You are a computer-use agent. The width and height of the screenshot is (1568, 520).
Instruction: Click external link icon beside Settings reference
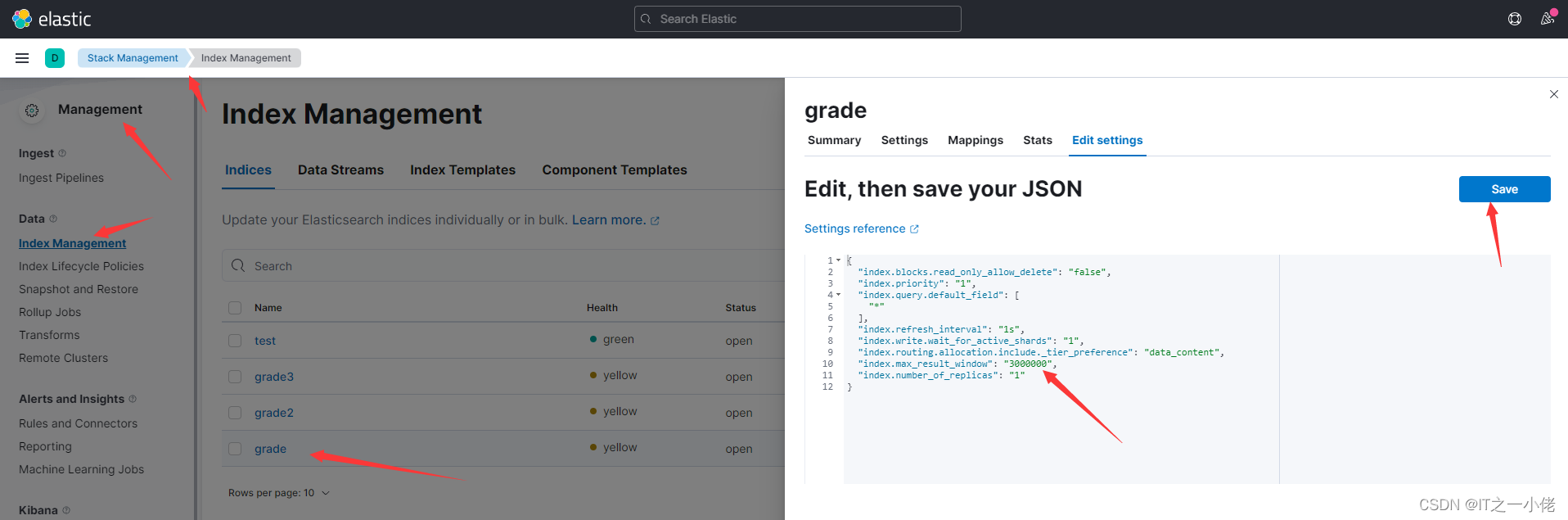pyautogui.click(x=914, y=229)
